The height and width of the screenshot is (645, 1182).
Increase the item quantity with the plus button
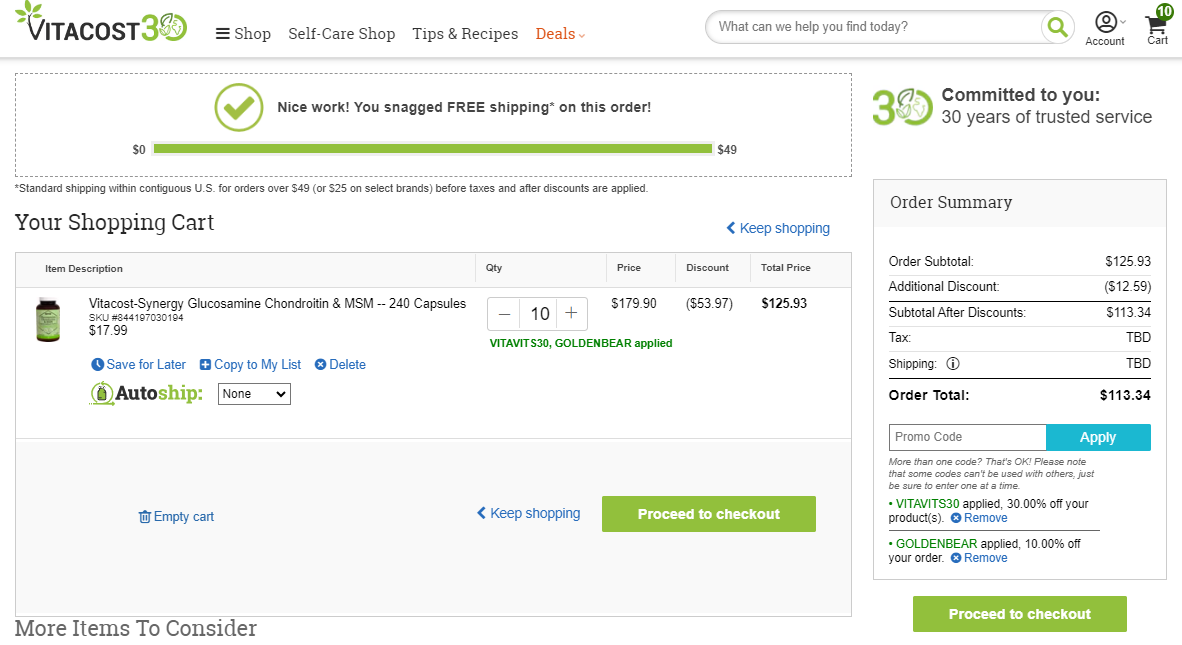tap(571, 313)
